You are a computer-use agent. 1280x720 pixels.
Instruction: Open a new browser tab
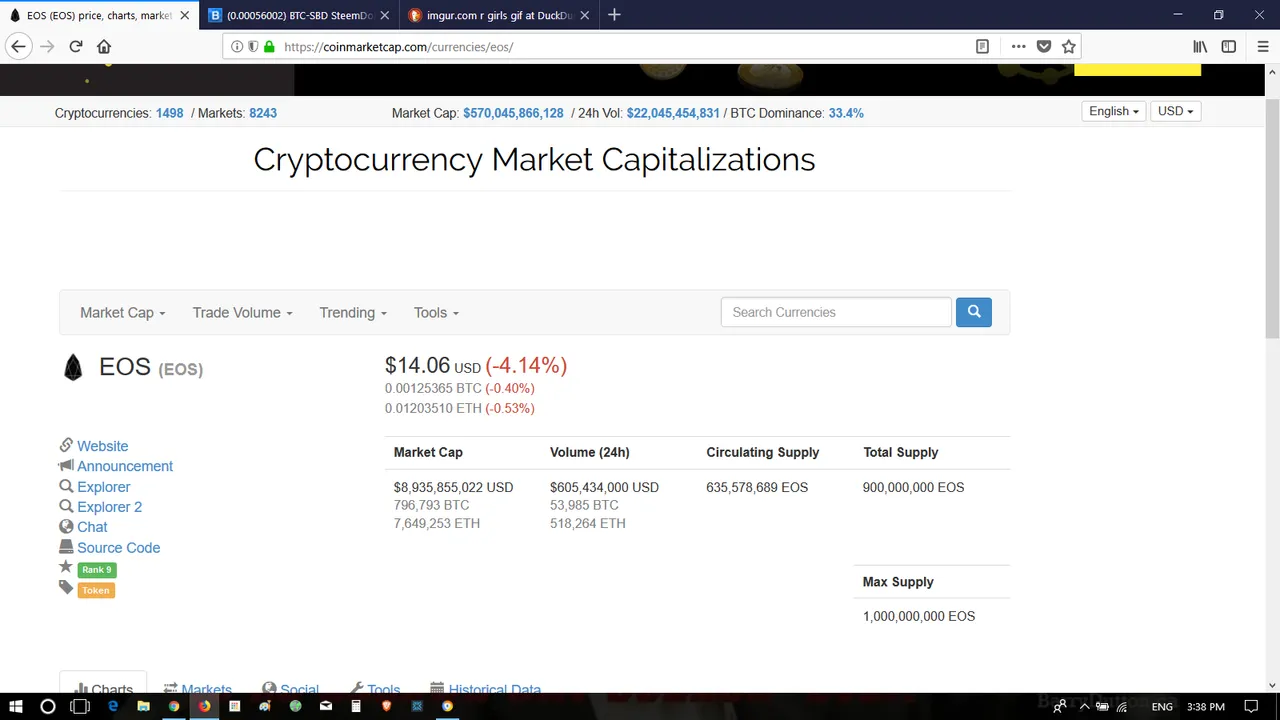[614, 15]
